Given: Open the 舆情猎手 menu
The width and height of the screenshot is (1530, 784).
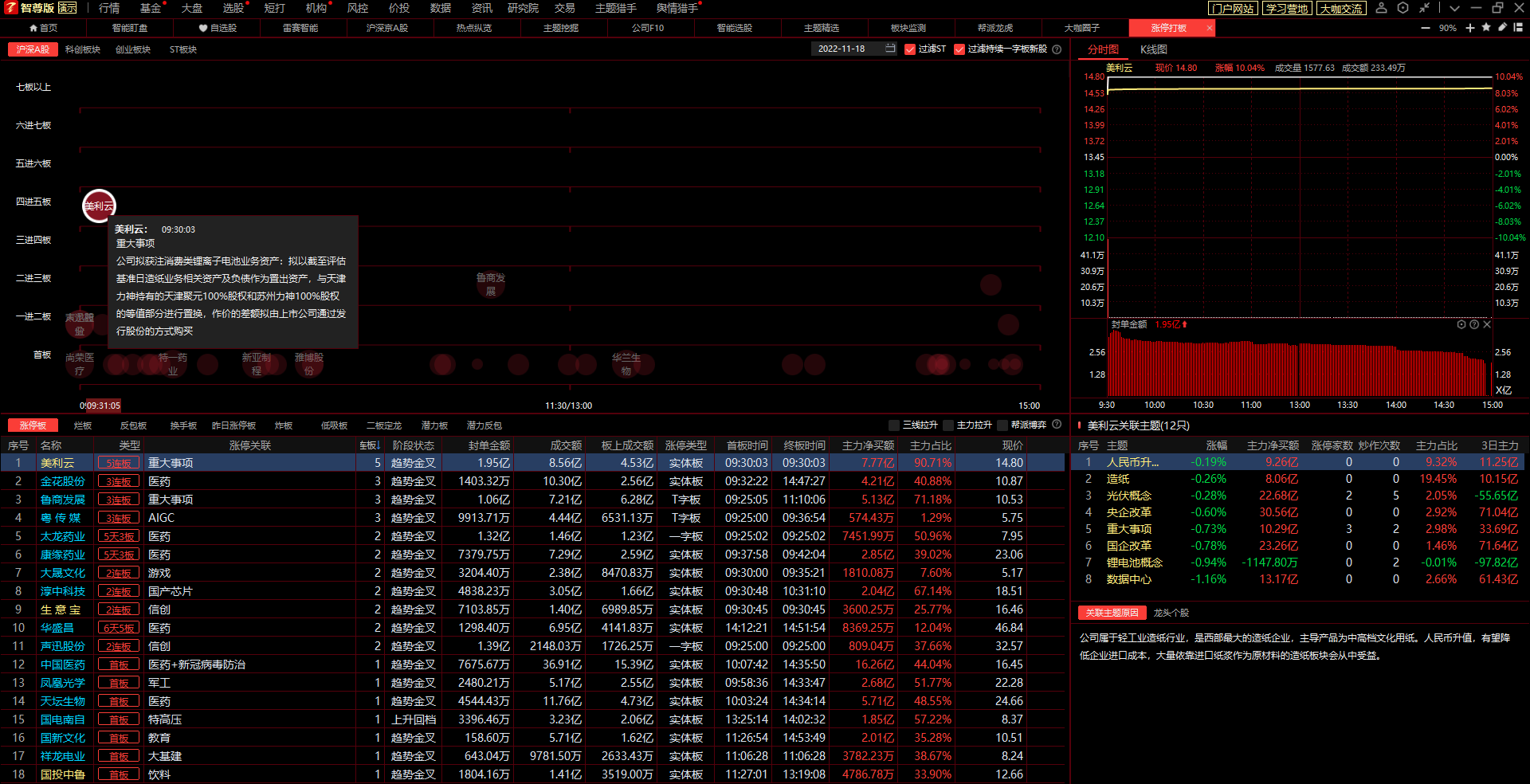Looking at the screenshot, I should (677, 8).
